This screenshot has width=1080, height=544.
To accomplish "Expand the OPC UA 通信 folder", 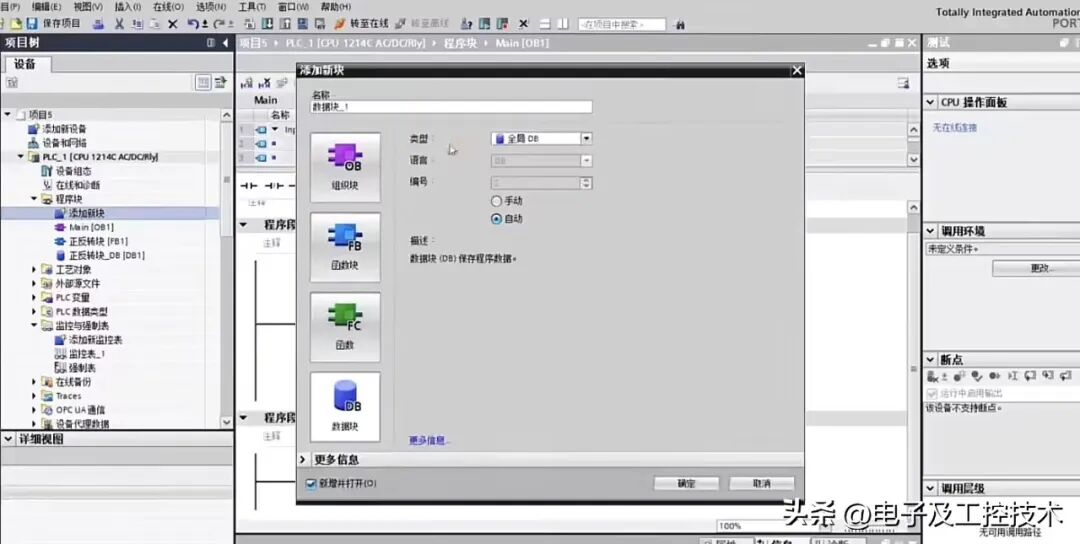I will (34, 410).
